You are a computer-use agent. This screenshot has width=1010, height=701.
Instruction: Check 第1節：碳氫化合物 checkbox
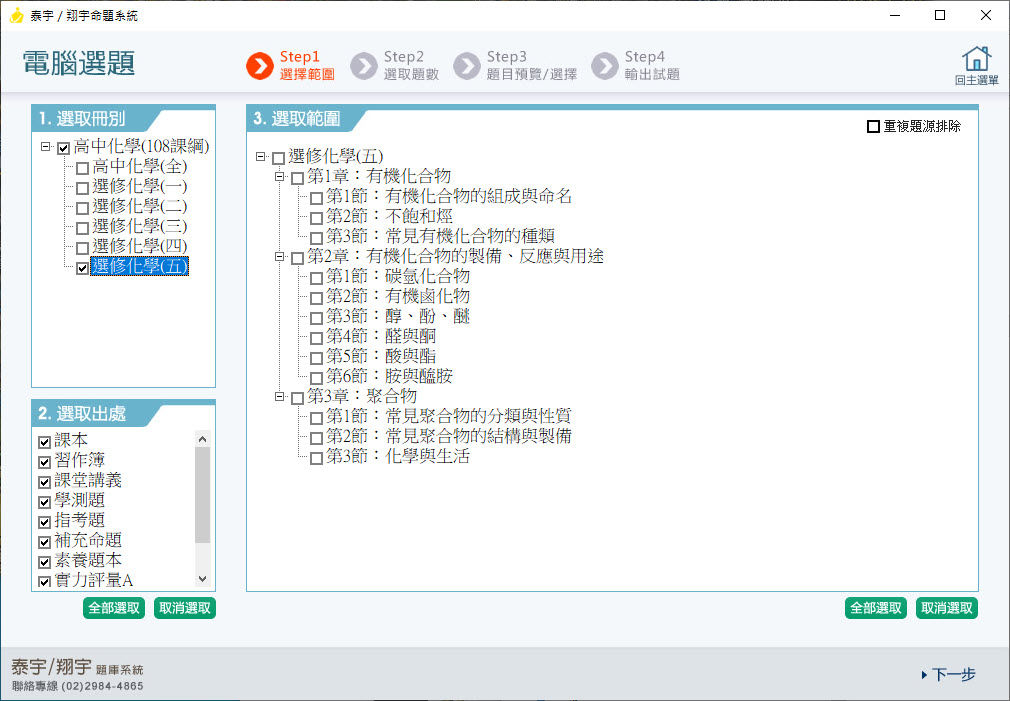pos(316,278)
